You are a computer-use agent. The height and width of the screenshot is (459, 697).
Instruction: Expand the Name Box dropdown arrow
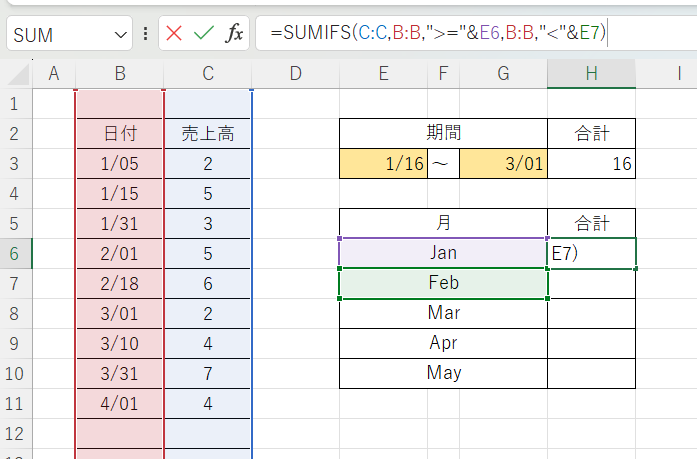click(121, 34)
